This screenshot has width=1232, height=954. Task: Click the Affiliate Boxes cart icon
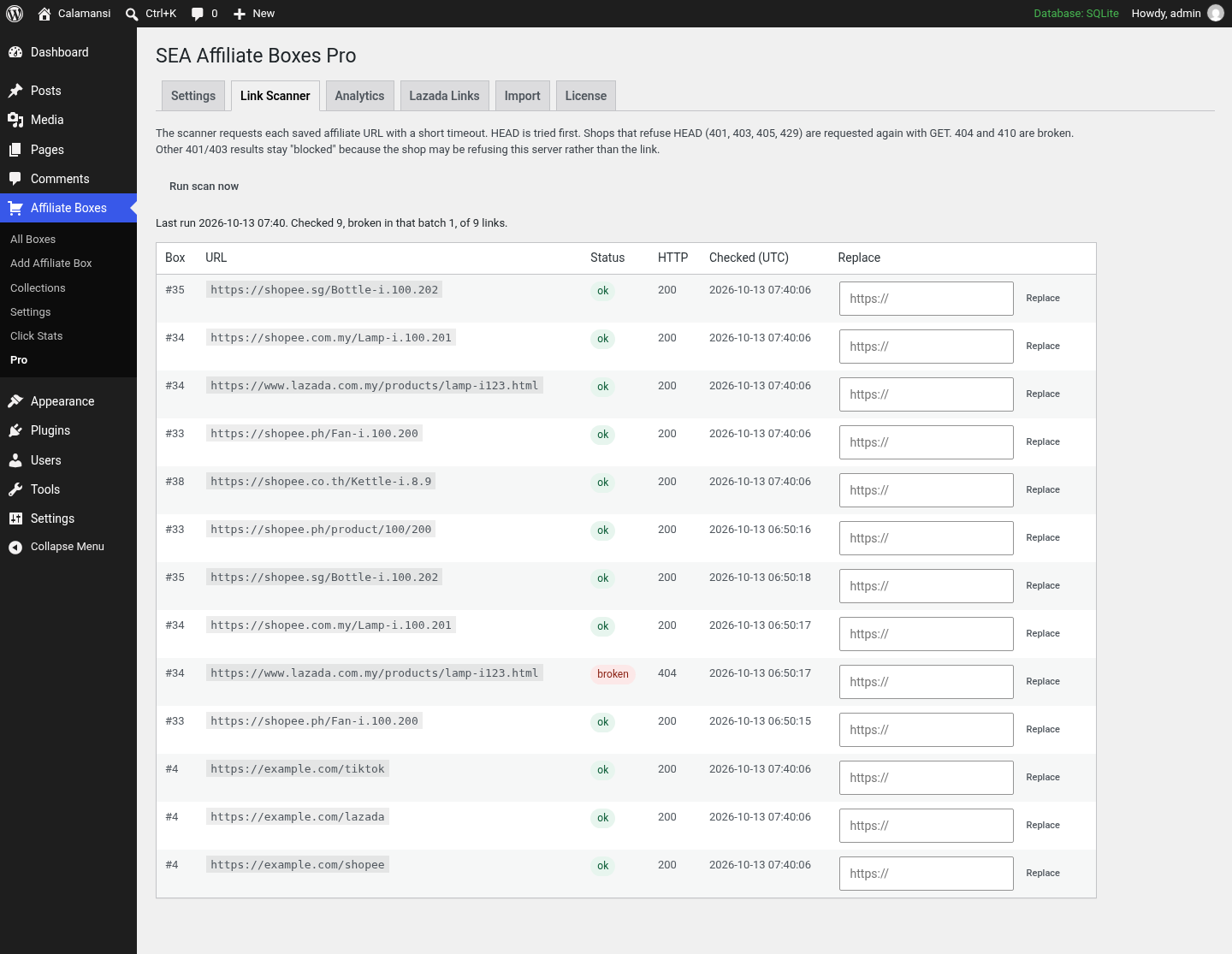coord(15,208)
